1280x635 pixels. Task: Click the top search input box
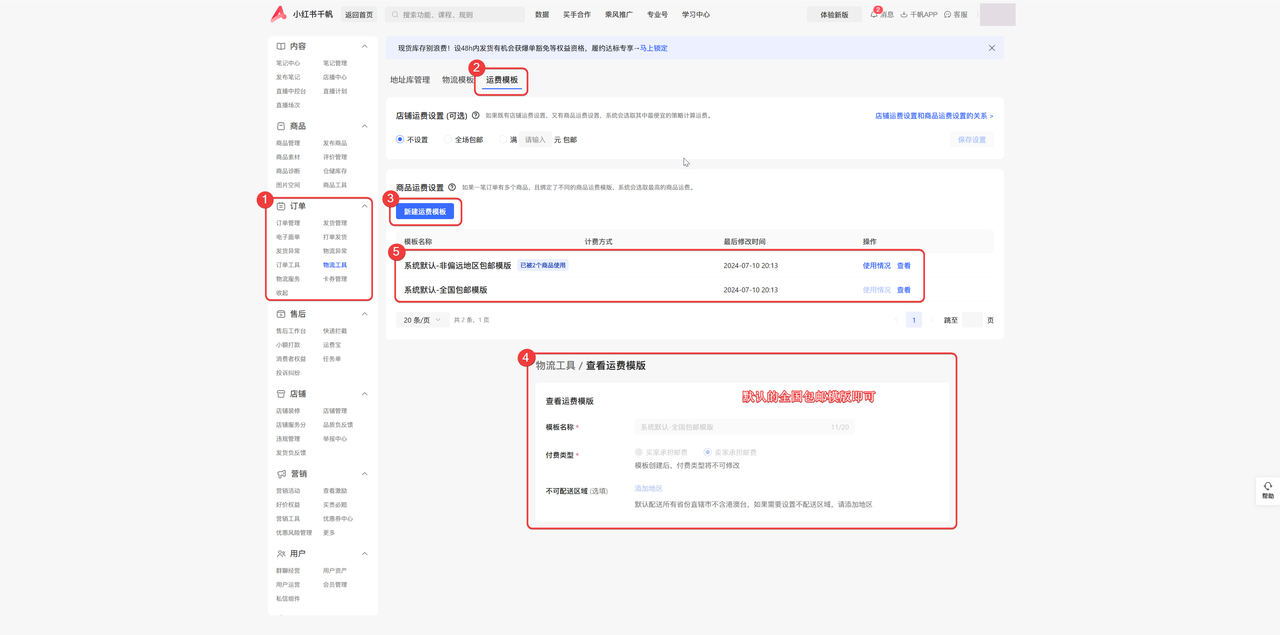coord(460,15)
